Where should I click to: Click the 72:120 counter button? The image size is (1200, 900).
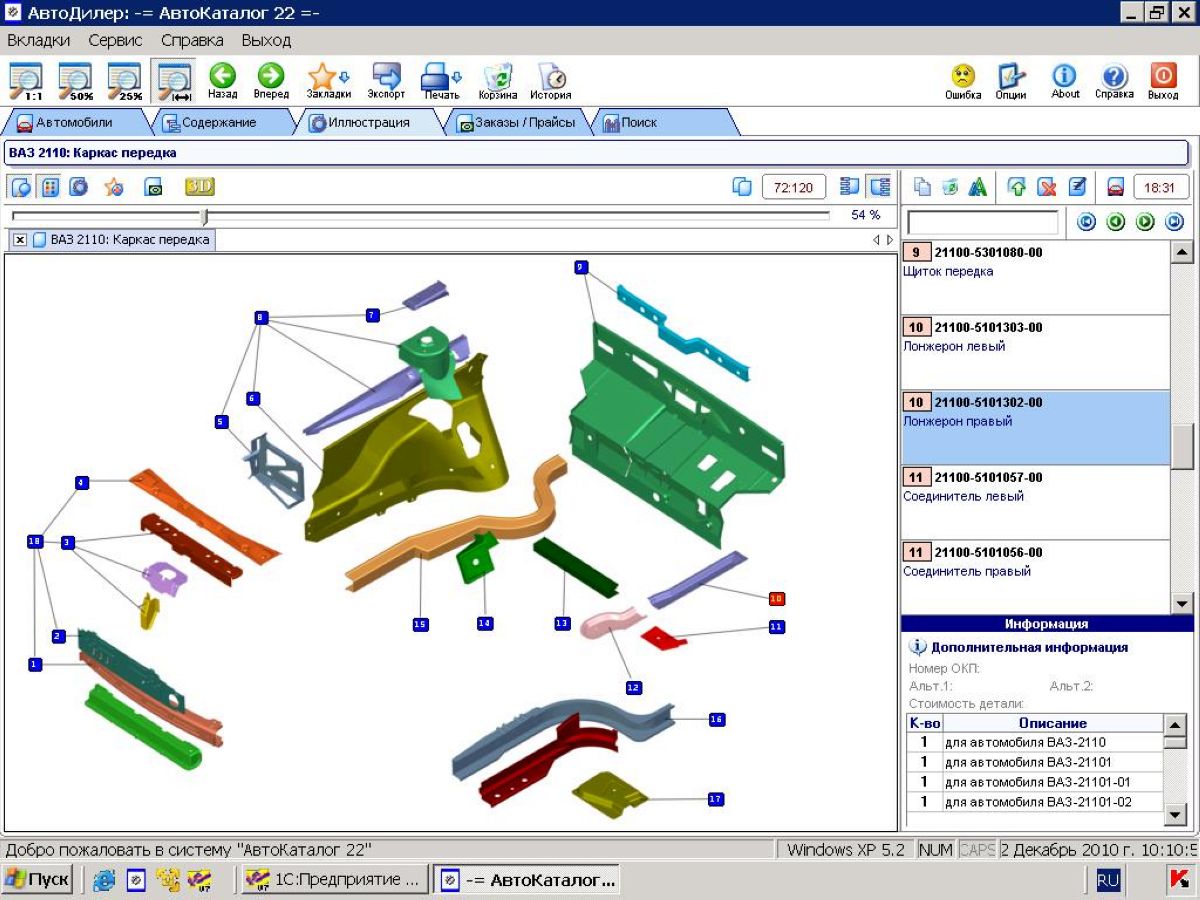click(x=794, y=187)
